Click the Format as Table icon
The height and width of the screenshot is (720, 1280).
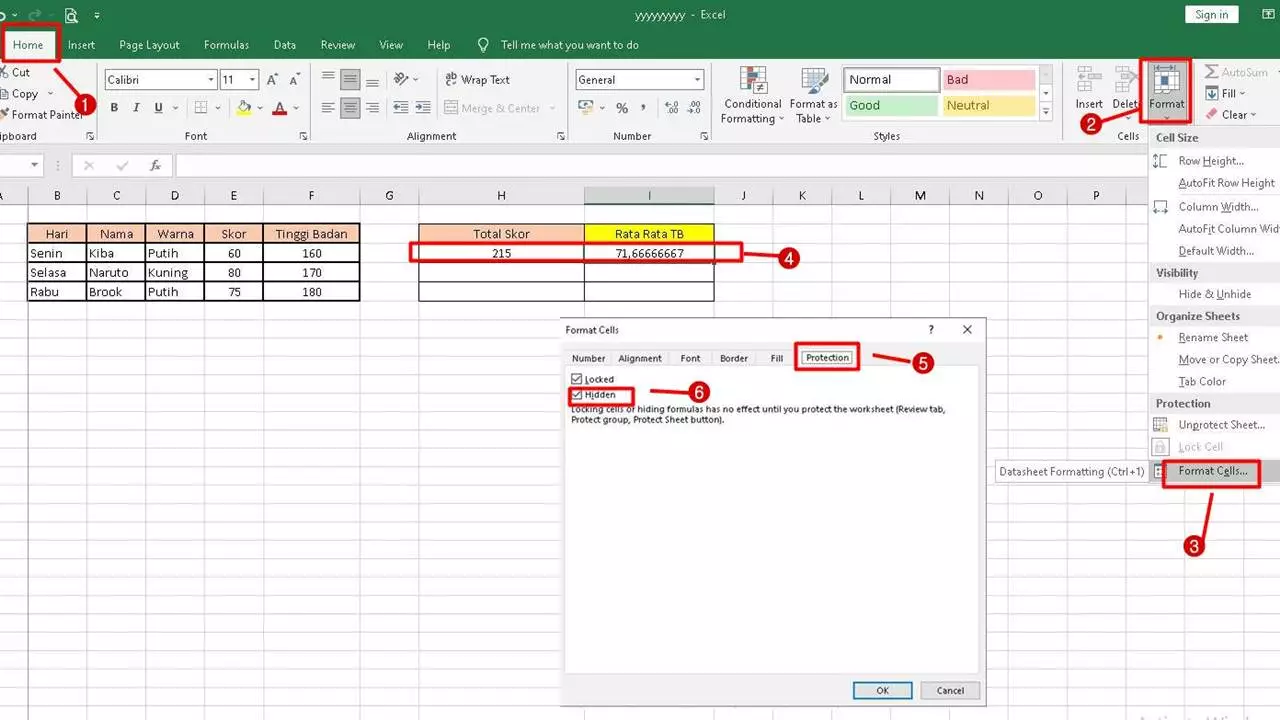(x=813, y=96)
